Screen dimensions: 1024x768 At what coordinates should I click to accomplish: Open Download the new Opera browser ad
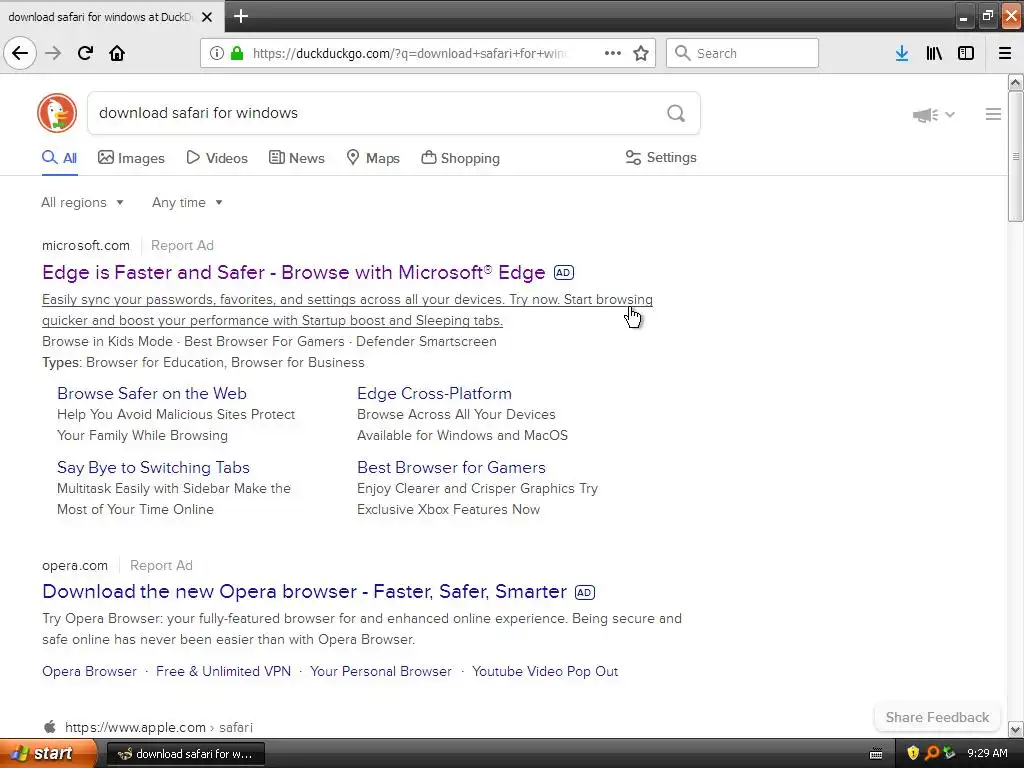(304, 591)
